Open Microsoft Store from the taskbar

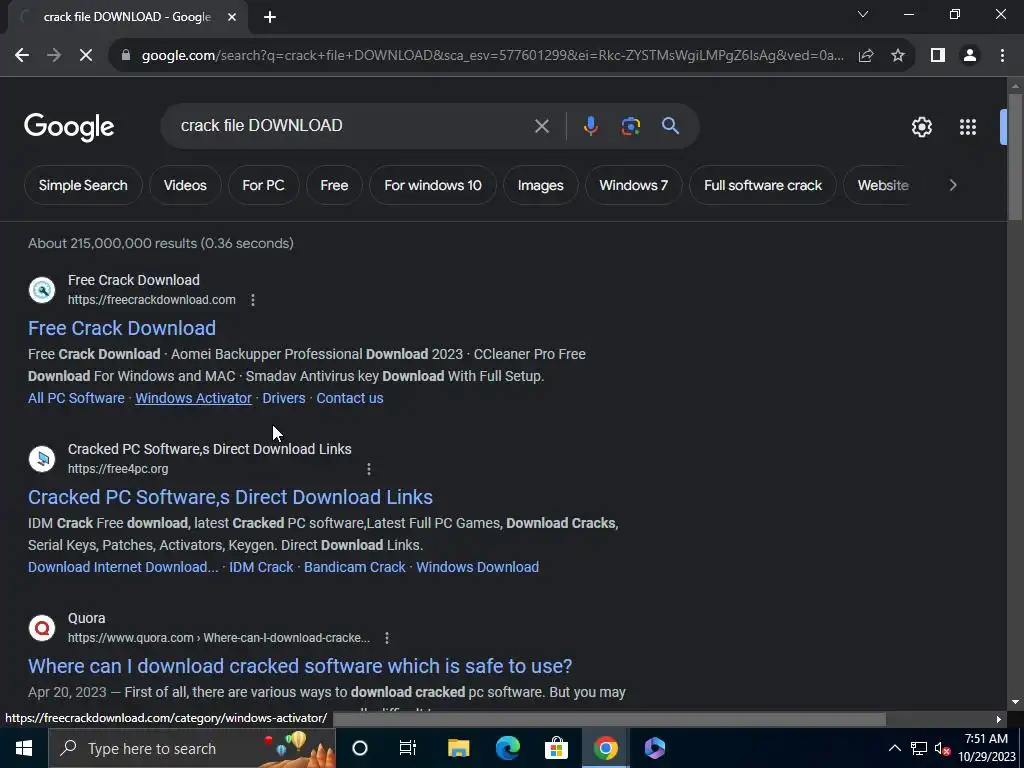[x=556, y=748]
